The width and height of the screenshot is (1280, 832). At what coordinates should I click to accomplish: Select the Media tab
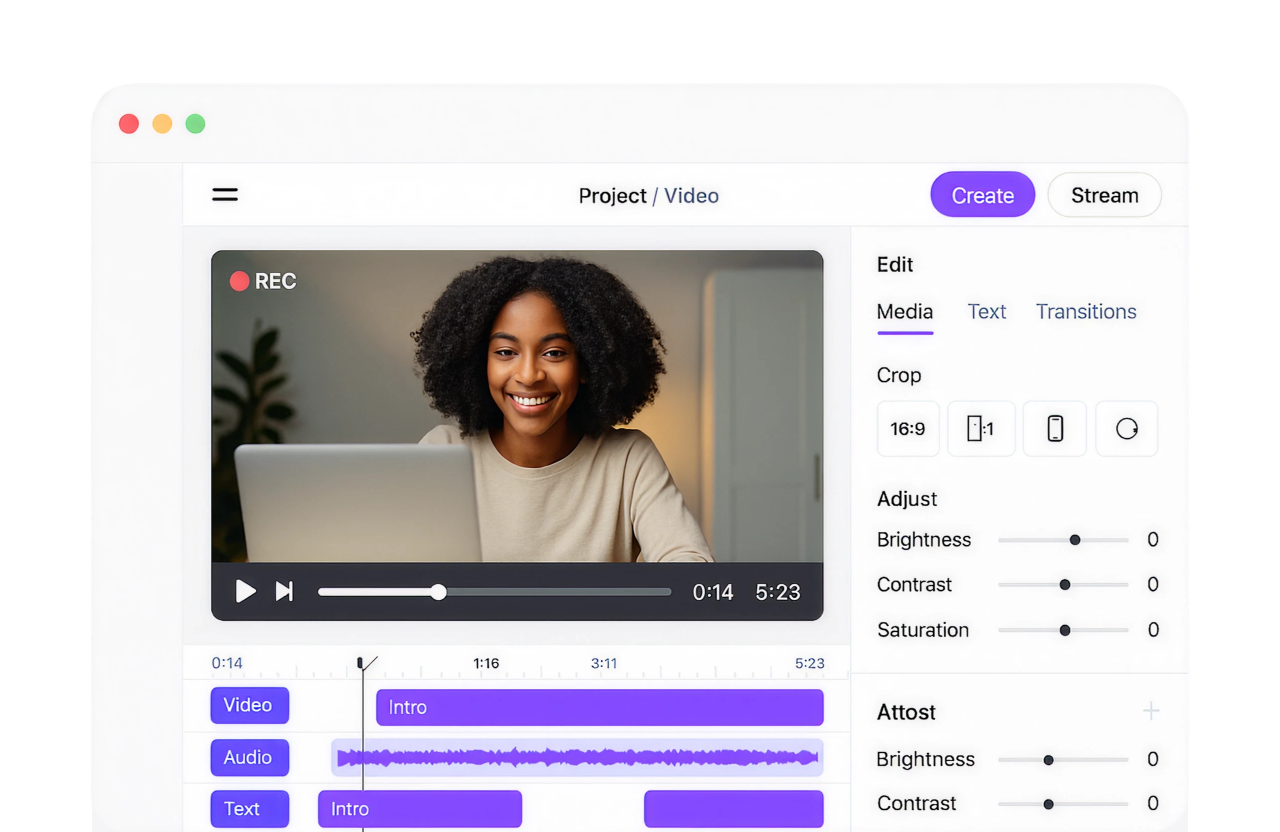(904, 311)
